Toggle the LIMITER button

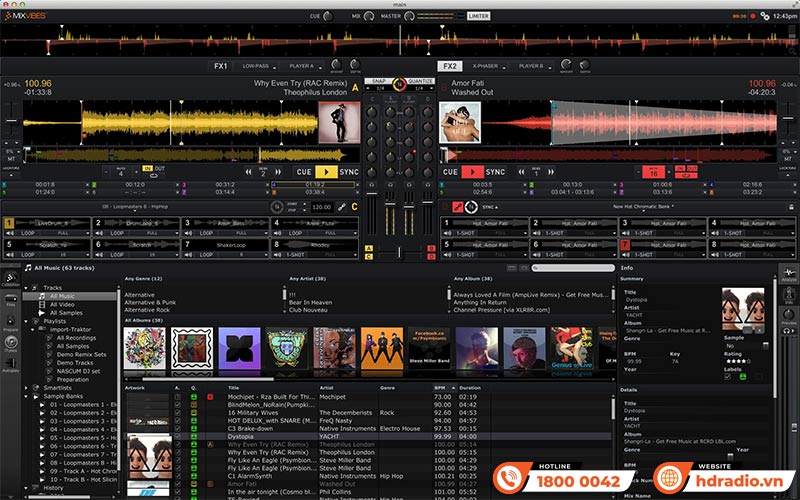point(478,16)
